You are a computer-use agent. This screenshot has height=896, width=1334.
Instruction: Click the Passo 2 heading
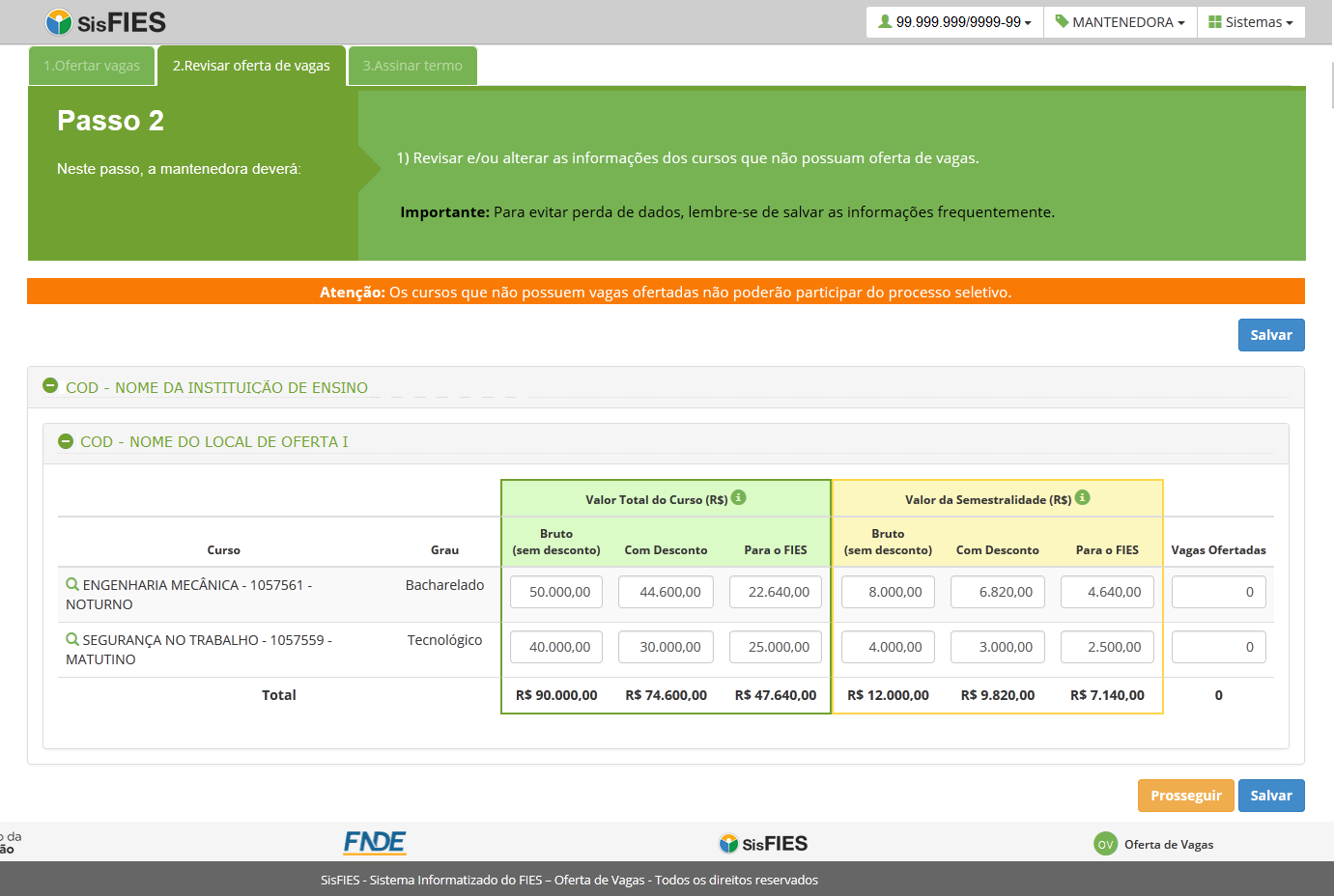click(x=110, y=121)
